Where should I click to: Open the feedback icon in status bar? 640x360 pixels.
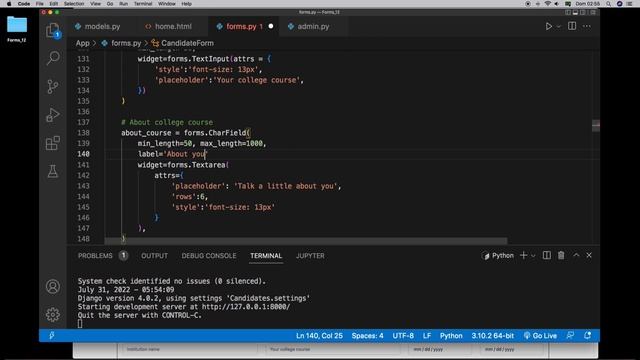pos(570,336)
